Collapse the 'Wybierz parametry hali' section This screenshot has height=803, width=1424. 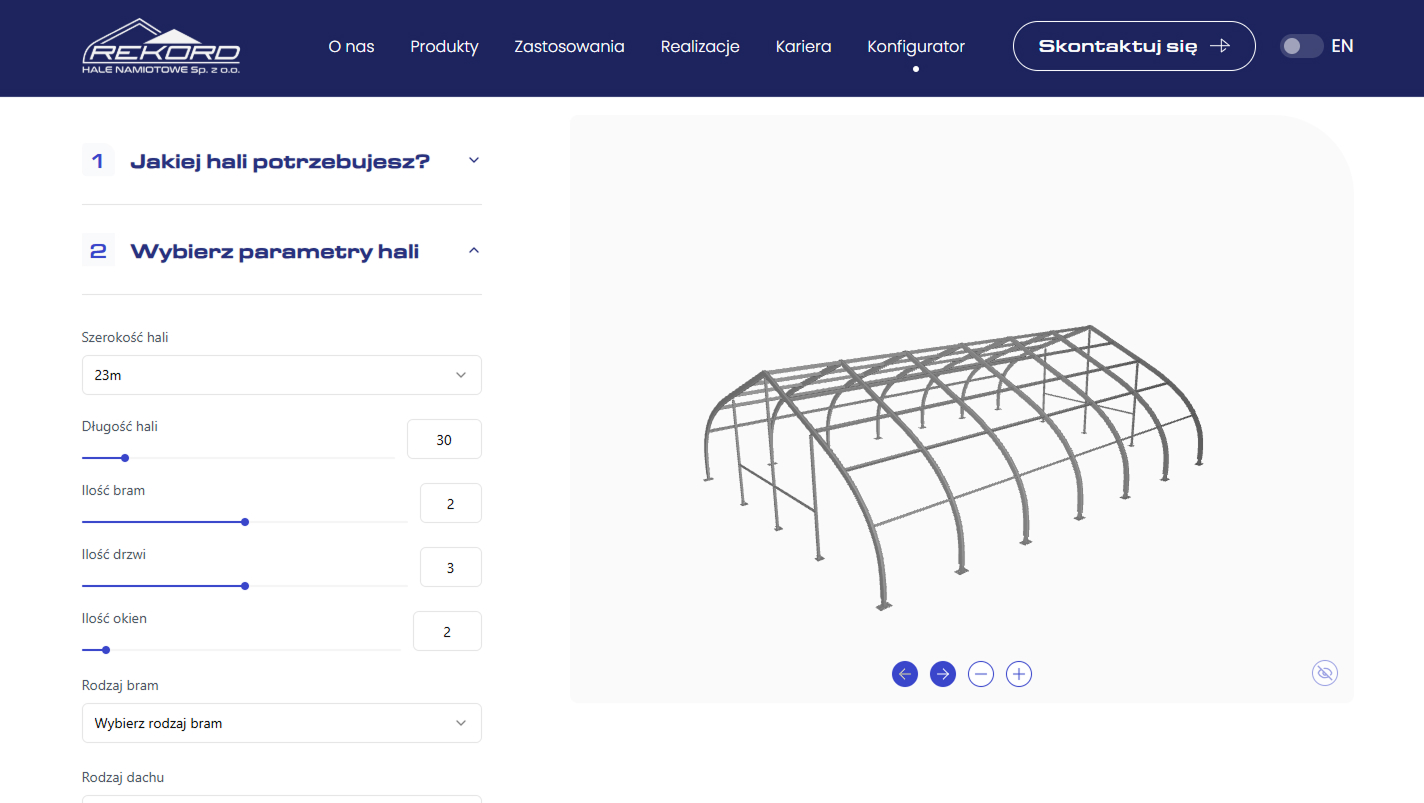click(474, 251)
